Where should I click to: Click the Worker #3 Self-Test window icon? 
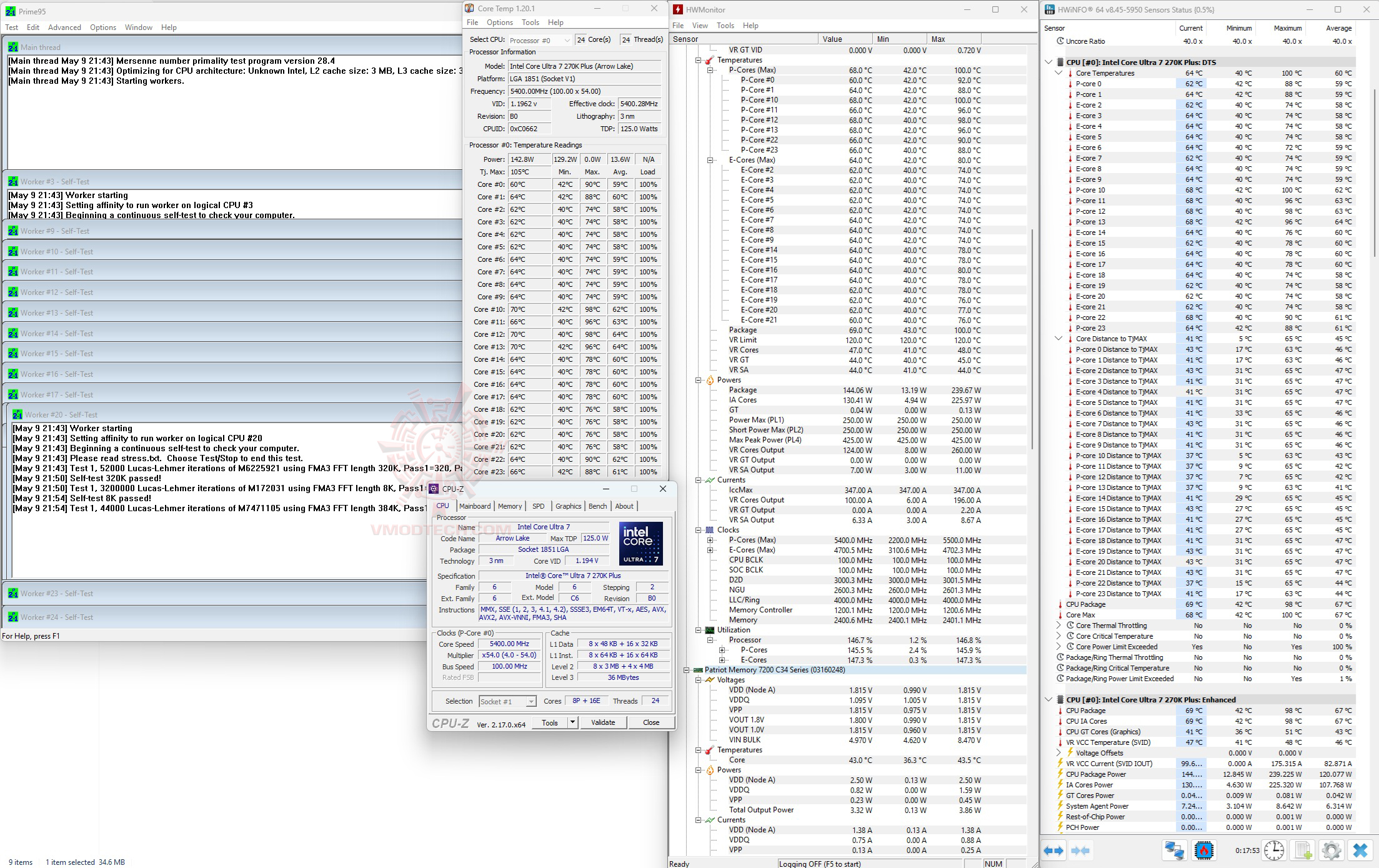coord(13,181)
